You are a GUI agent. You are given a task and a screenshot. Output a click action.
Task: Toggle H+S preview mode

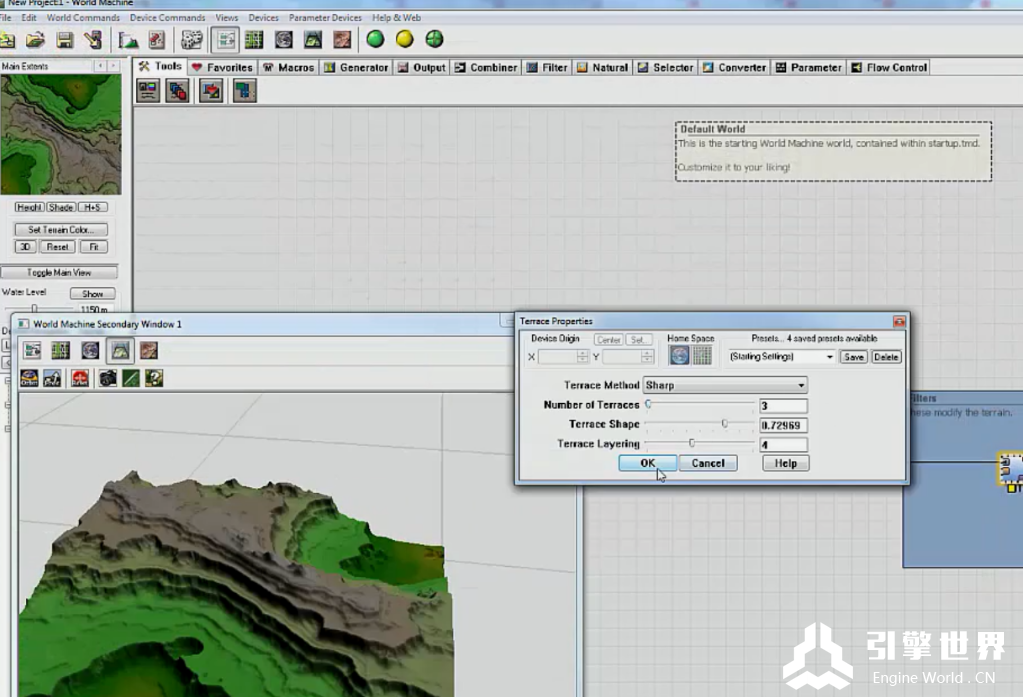[93, 208]
